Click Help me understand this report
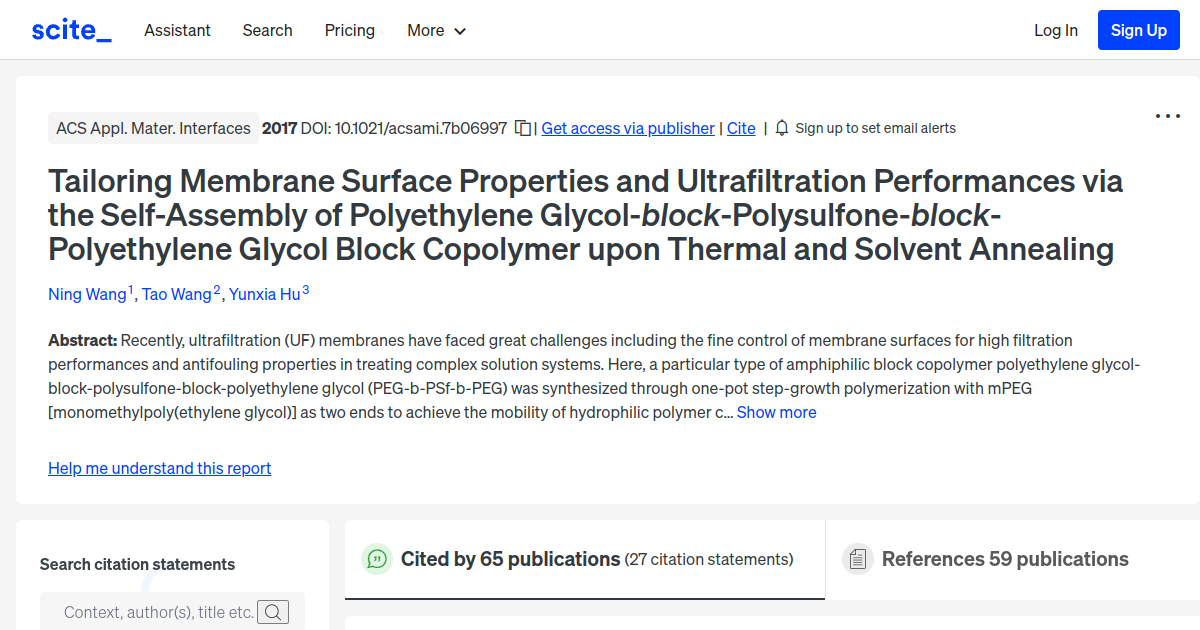This screenshot has height=630, width=1200. point(159,468)
